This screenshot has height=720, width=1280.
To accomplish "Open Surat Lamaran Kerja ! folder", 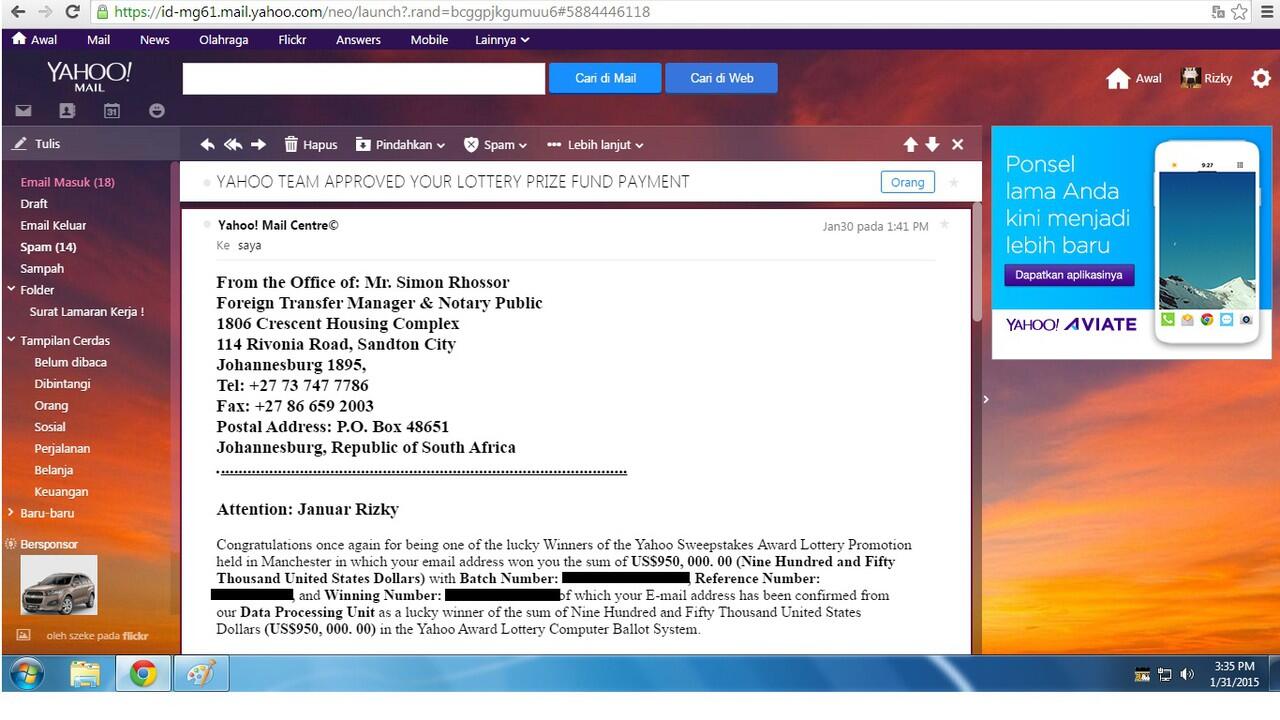I will tap(87, 312).
